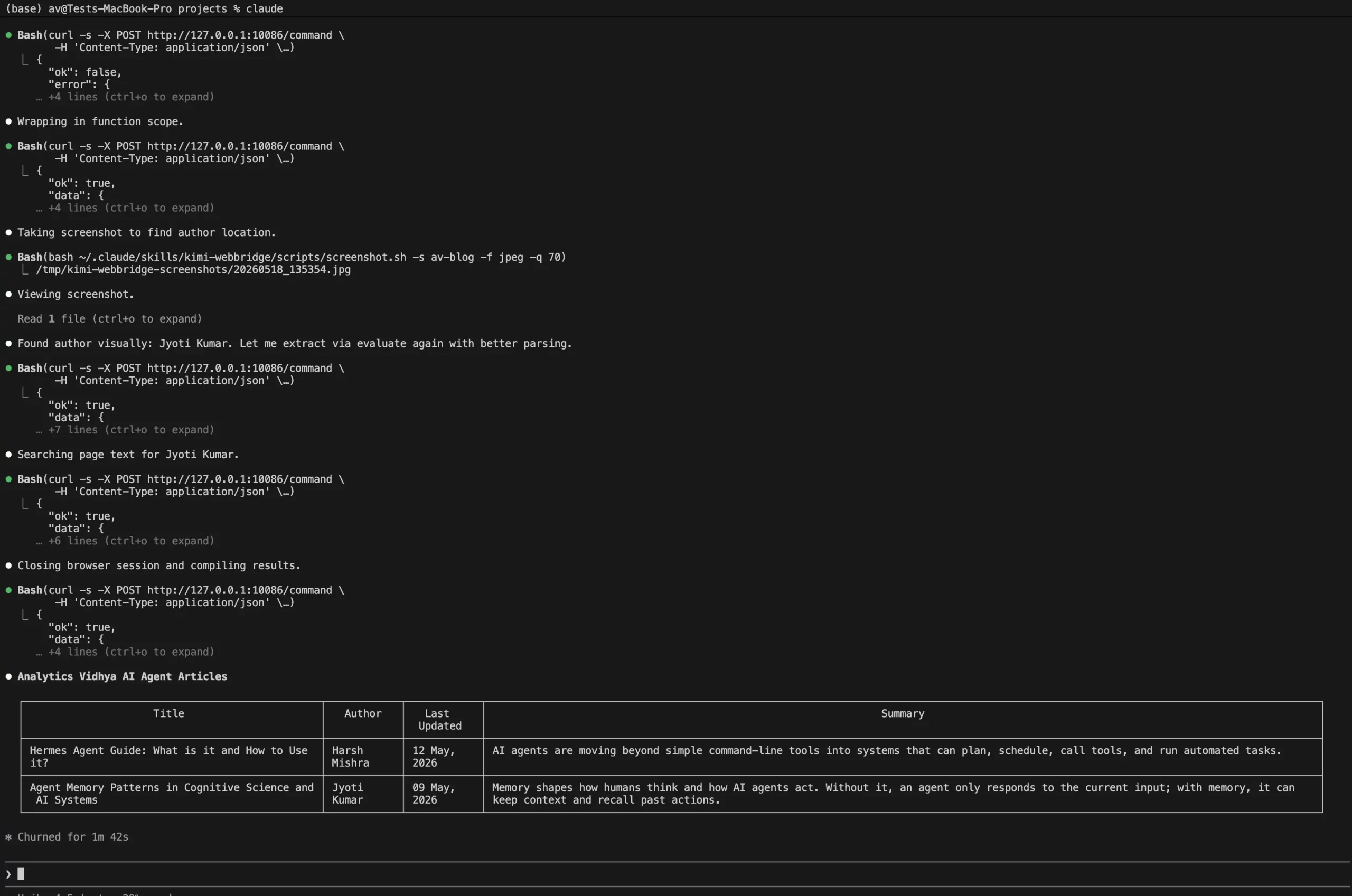The height and width of the screenshot is (896, 1352).
Task: Select the "Viewing screenshot." message
Action: coord(76,294)
